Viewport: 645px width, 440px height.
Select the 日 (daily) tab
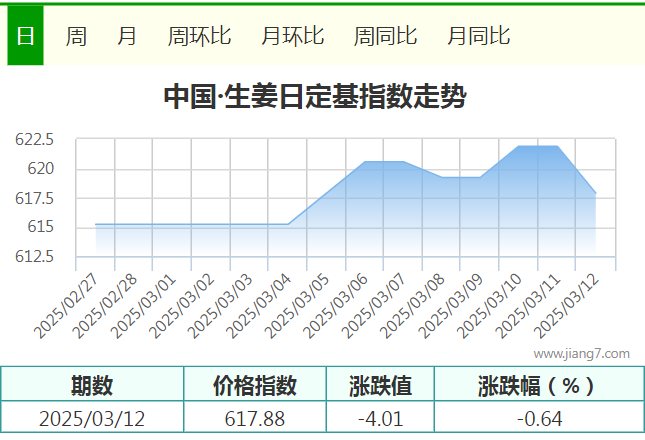pos(25,37)
